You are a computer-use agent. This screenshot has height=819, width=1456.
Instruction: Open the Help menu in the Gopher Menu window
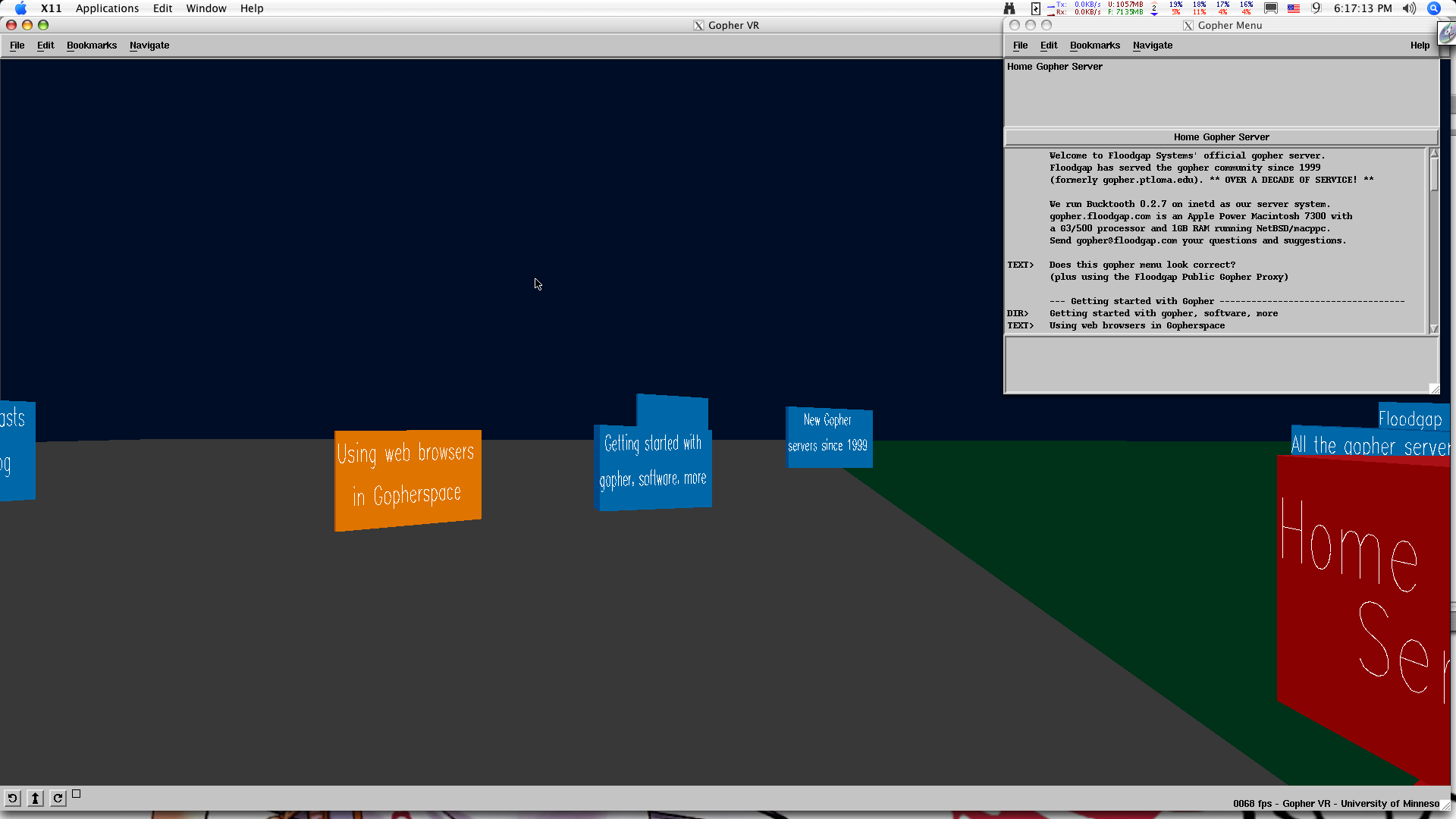click(1420, 45)
